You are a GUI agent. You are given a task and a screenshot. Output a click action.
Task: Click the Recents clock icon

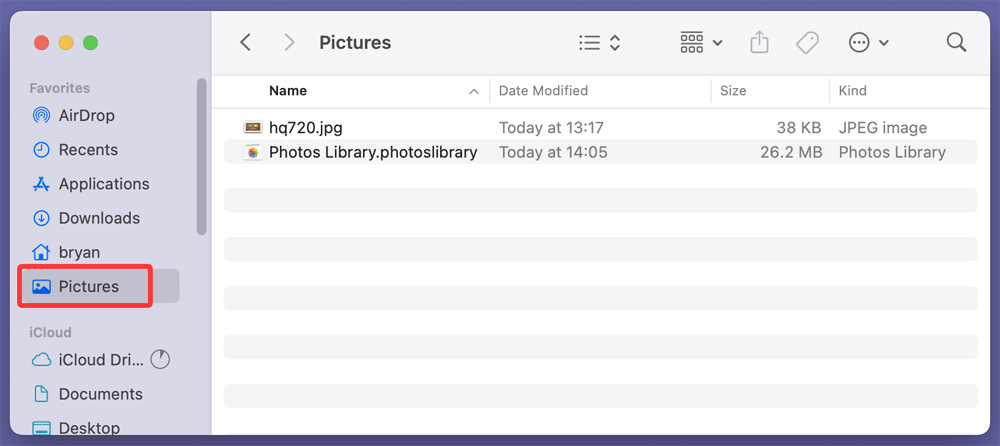[x=41, y=150]
